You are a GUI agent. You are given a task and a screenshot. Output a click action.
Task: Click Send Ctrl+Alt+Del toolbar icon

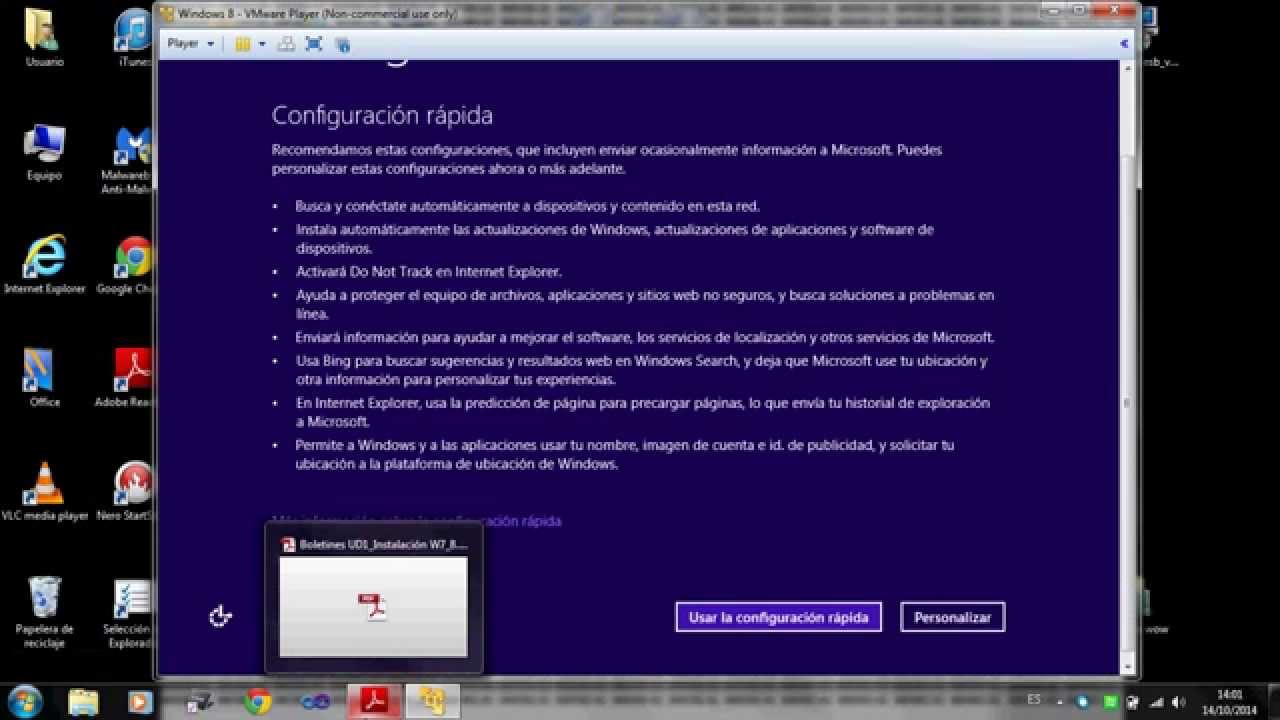click(x=286, y=44)
